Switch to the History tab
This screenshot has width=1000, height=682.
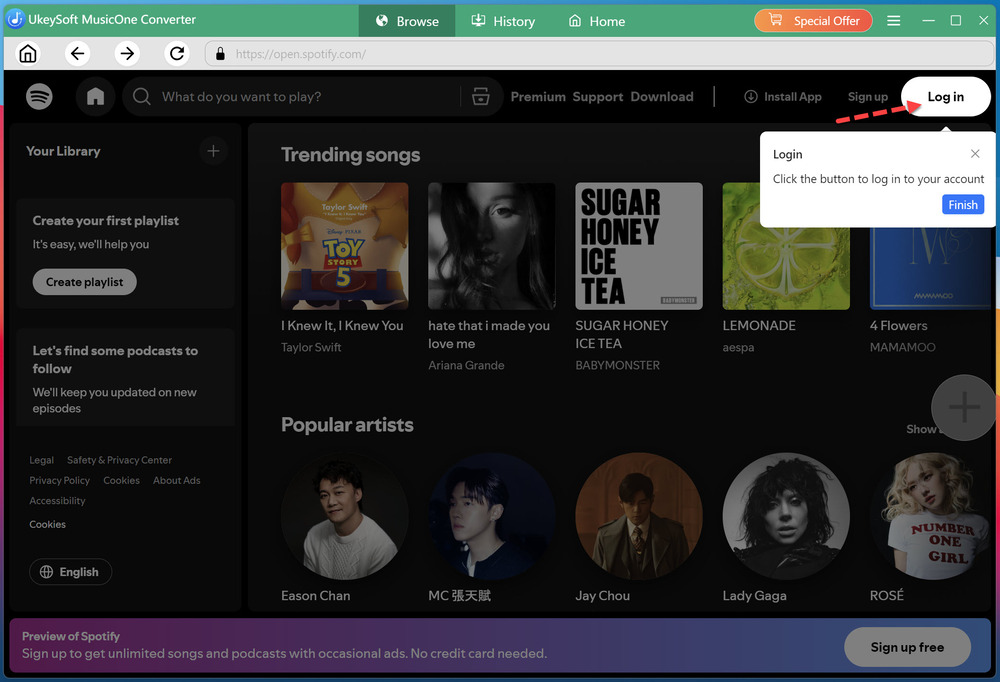[x=503, y=21]
